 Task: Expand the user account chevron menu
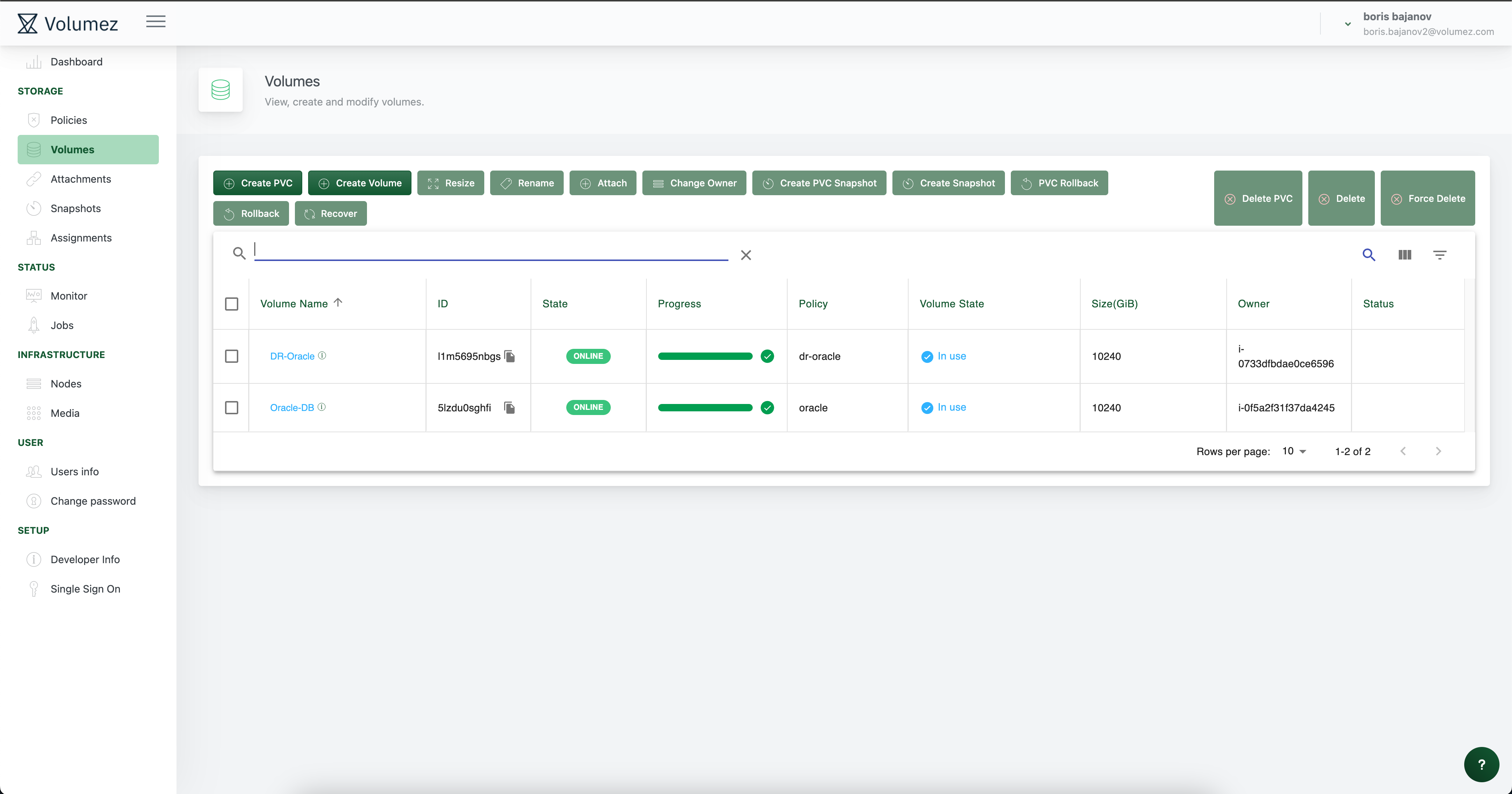click(x=1348, y=24)
